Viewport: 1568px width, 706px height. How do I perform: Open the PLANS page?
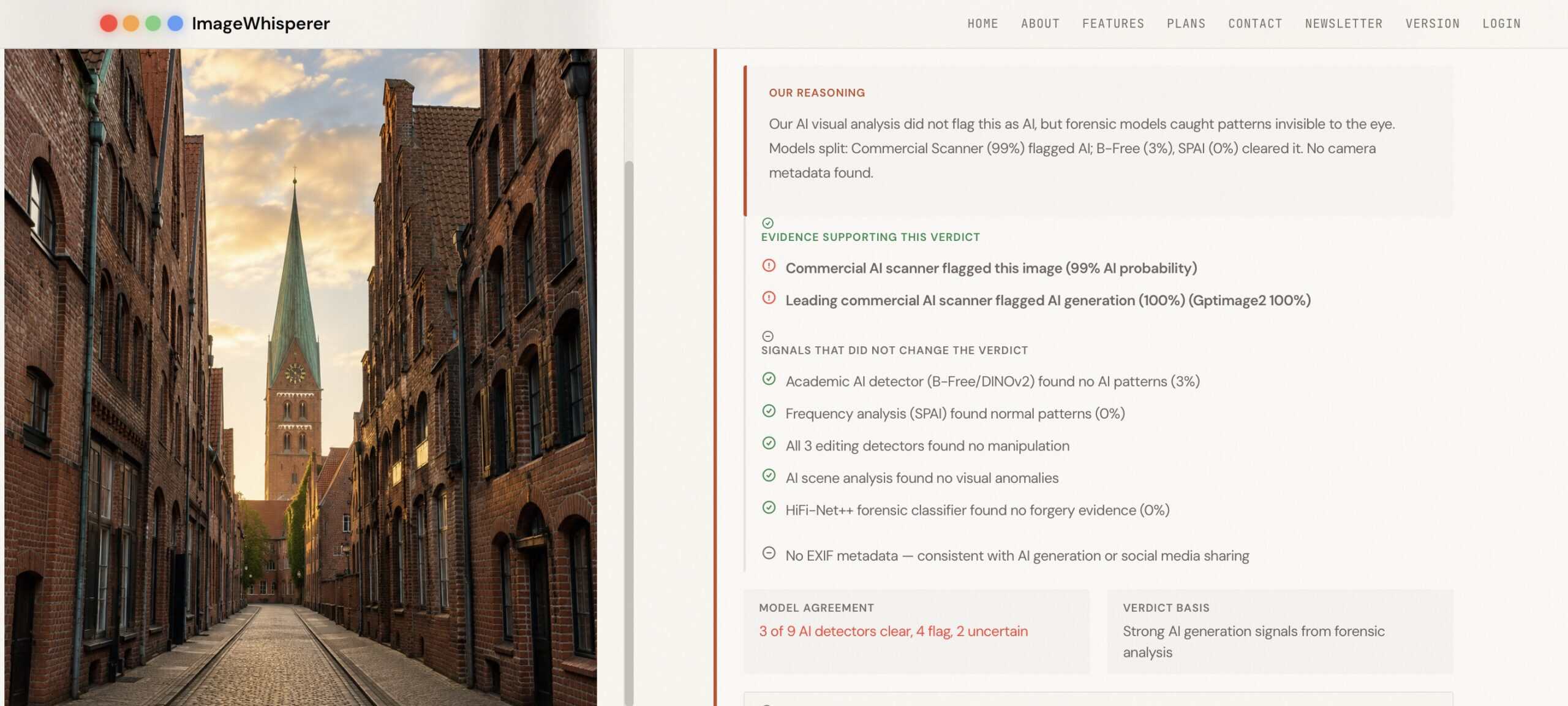tap(1186, 23)
